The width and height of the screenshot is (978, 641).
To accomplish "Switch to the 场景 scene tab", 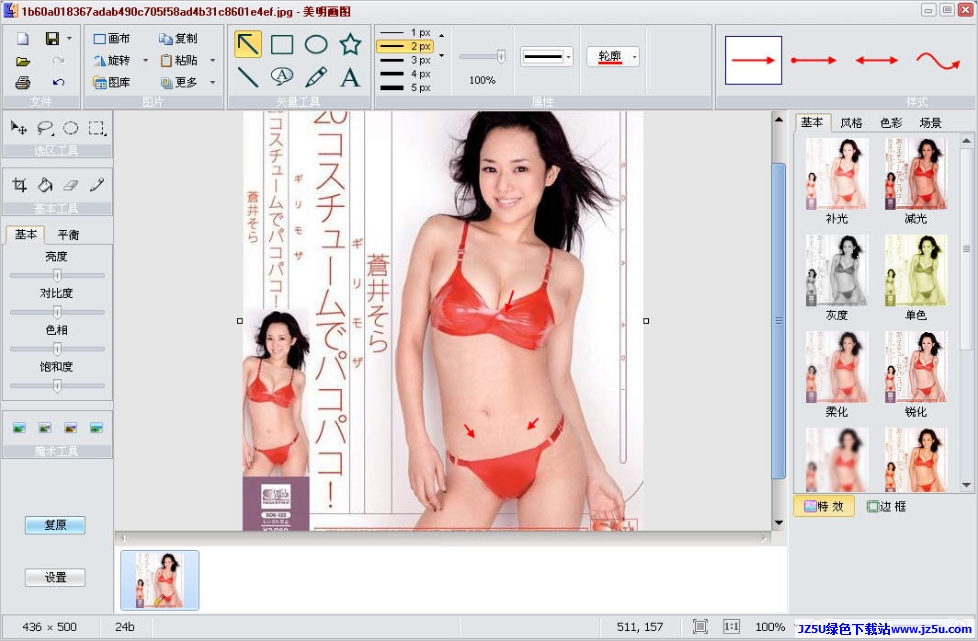I will (930, 123).
